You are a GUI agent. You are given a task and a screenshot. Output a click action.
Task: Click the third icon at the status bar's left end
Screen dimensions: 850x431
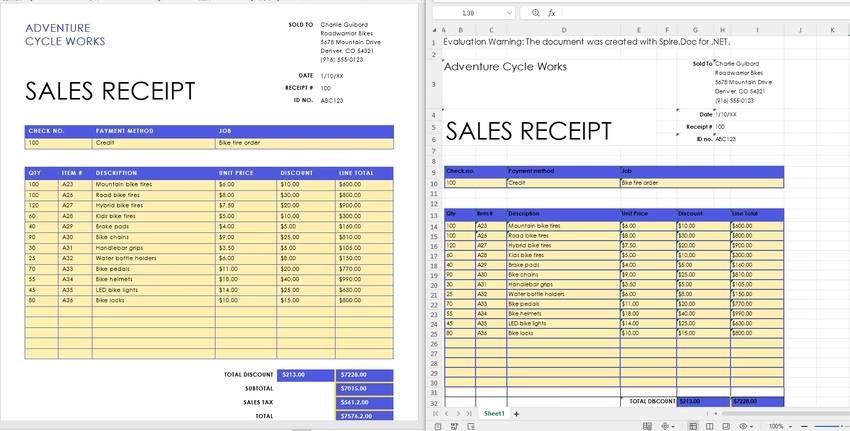(471, 427)
